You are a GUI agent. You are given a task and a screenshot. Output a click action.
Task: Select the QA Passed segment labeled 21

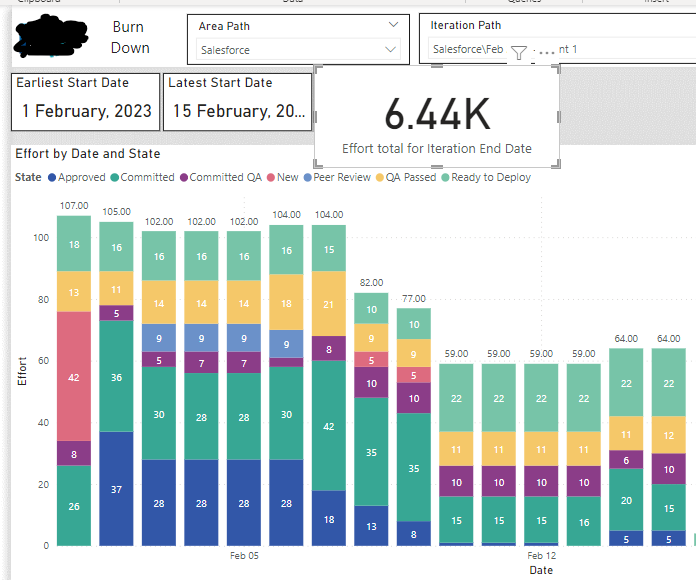coord(328,304)
